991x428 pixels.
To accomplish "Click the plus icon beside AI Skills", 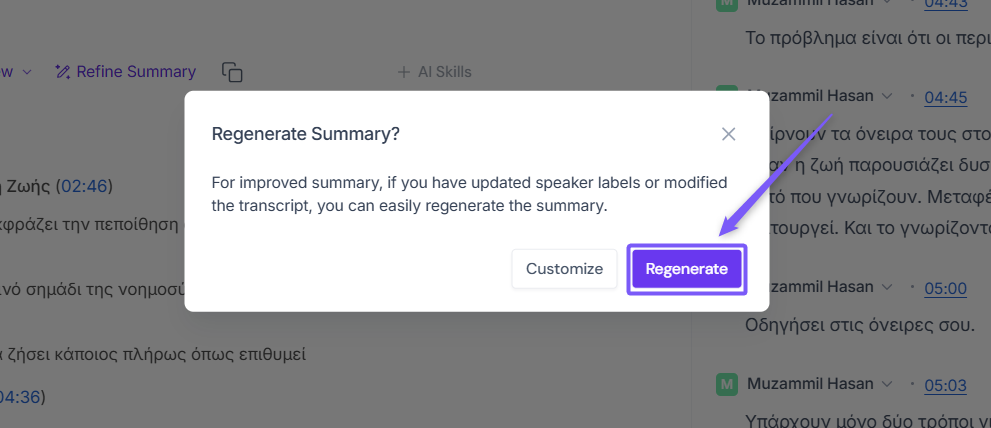I will click(x=404, y=72).
